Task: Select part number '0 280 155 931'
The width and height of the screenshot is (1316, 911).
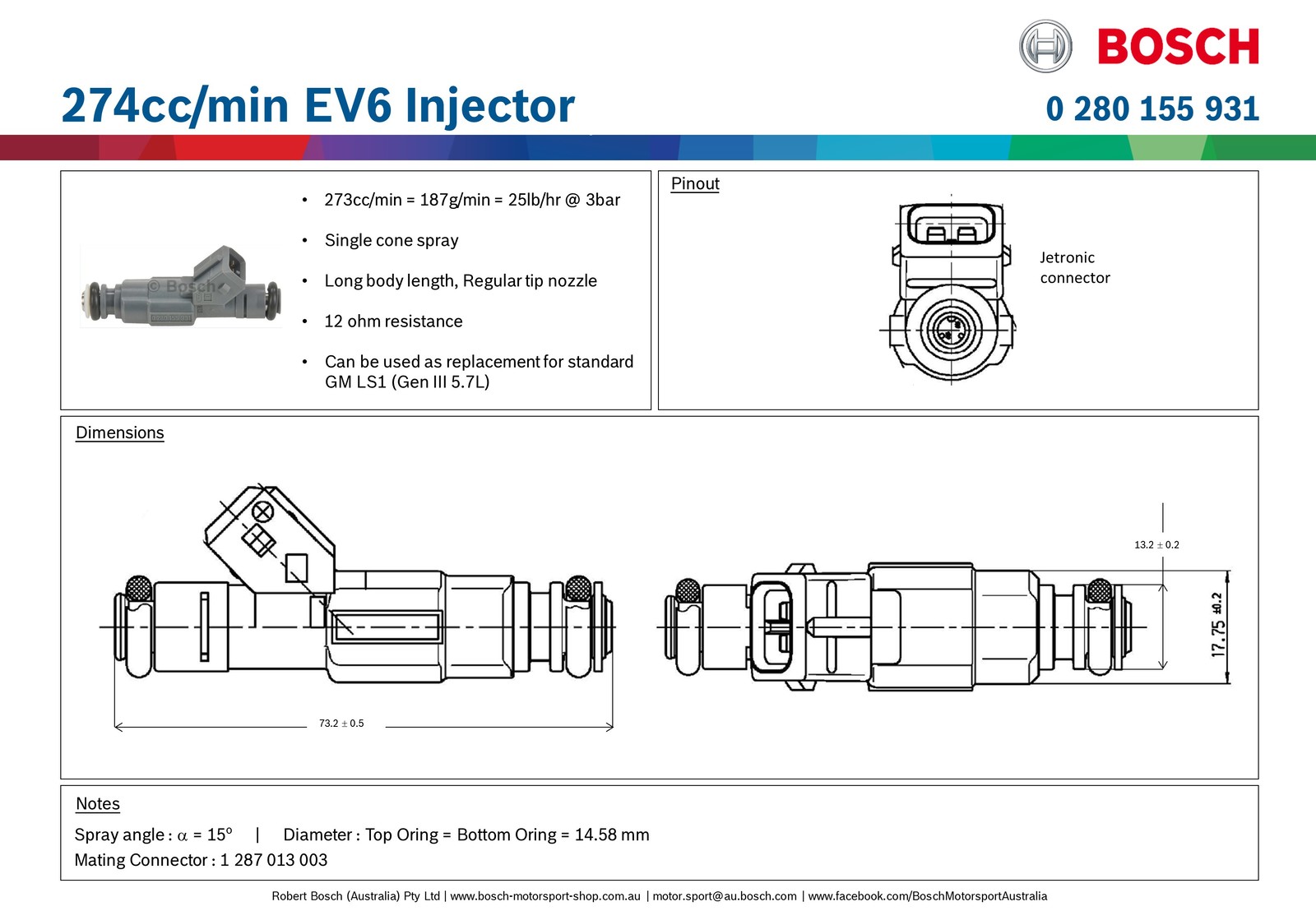Action: pos(1152,109)
